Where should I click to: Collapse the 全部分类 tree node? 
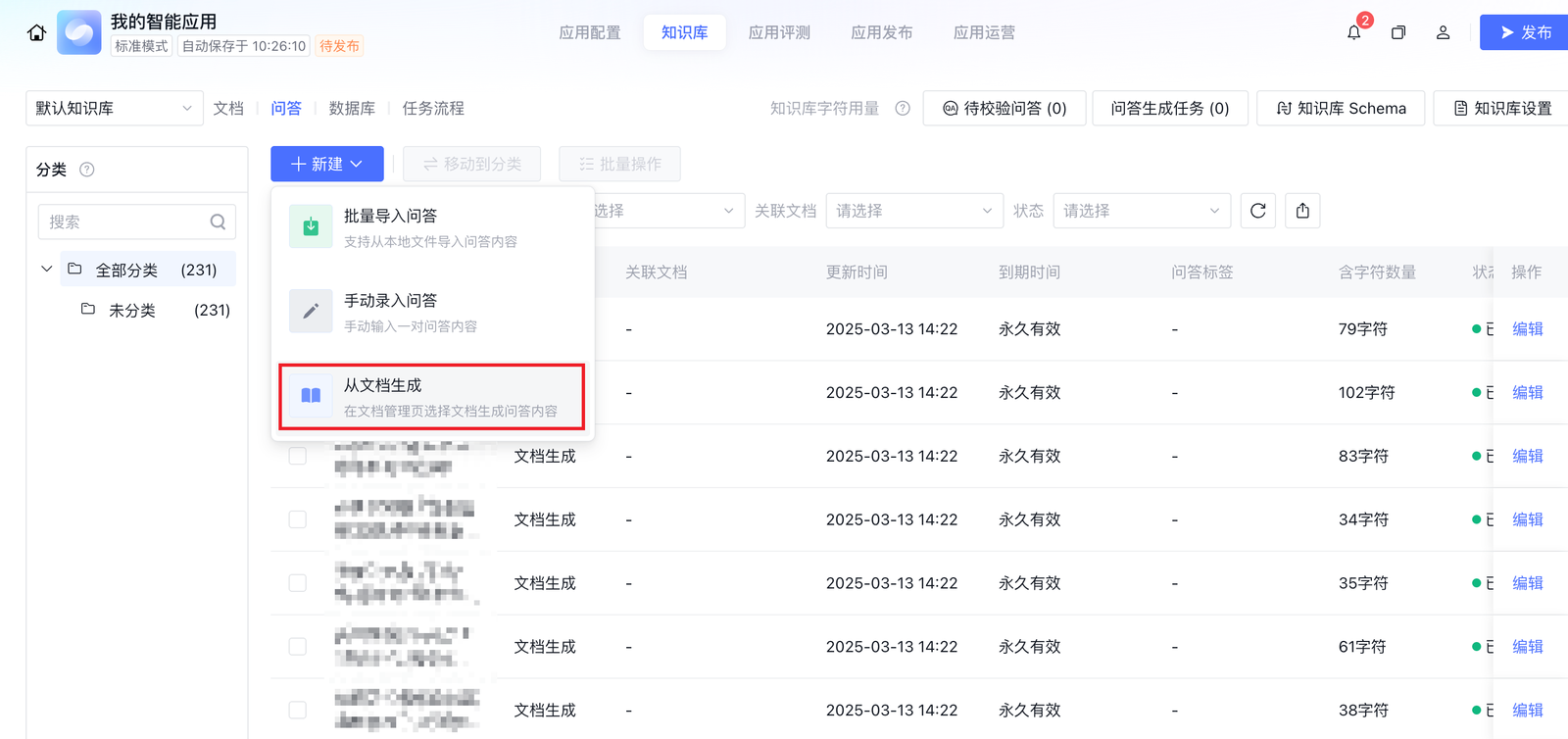click(46, 269)
